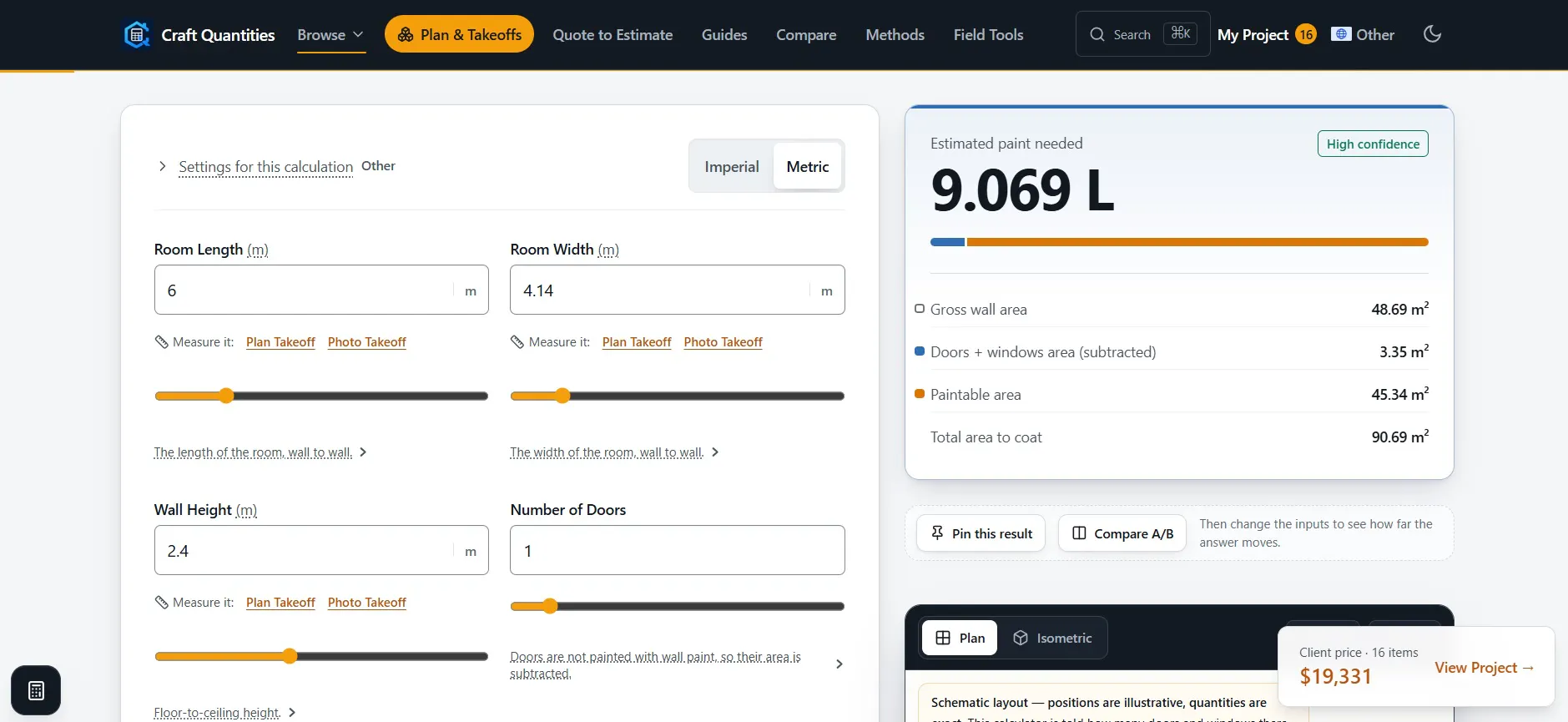Expand the room width hint chevron
The image size is (1568, 722).
click(x=715, y=452)
